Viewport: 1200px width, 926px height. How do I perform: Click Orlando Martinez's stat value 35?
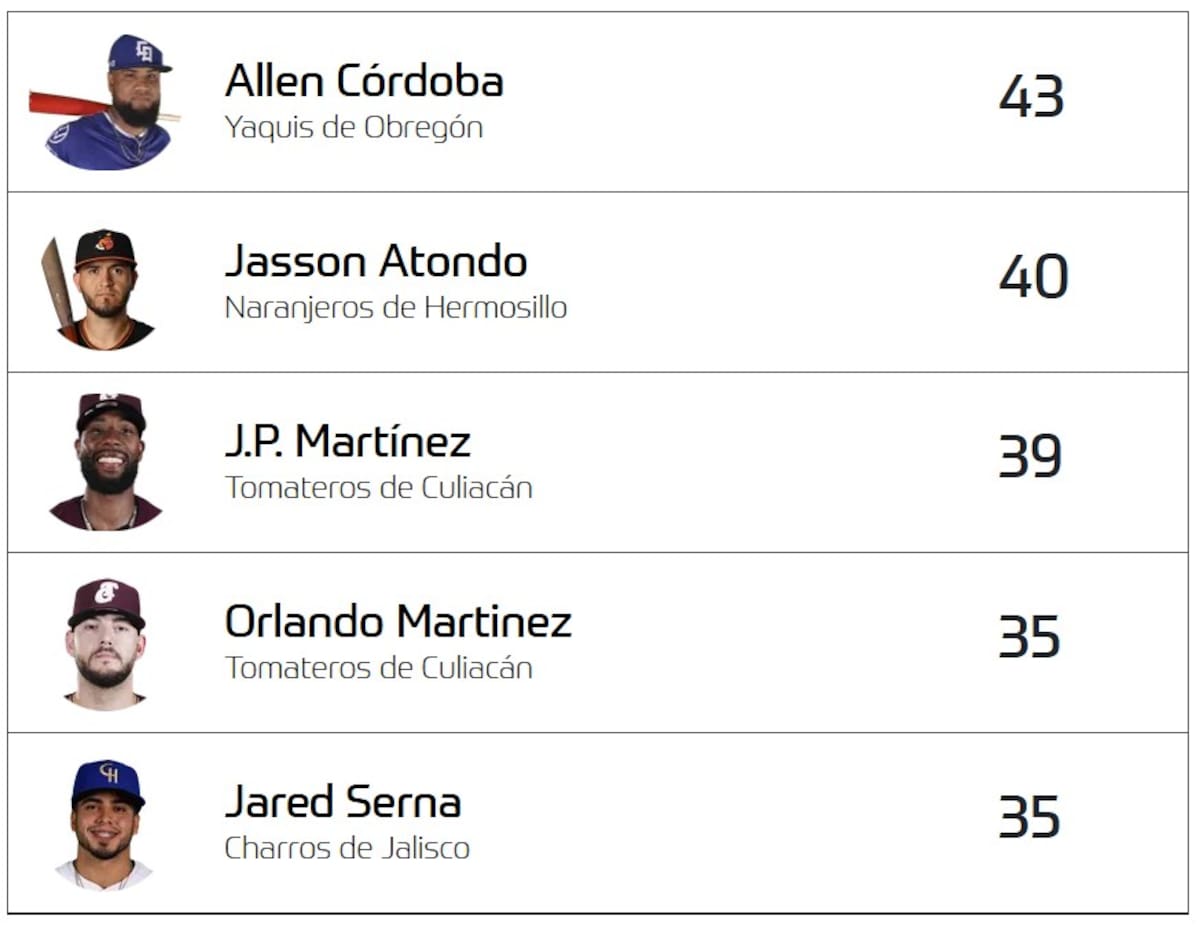(1029, 637)
